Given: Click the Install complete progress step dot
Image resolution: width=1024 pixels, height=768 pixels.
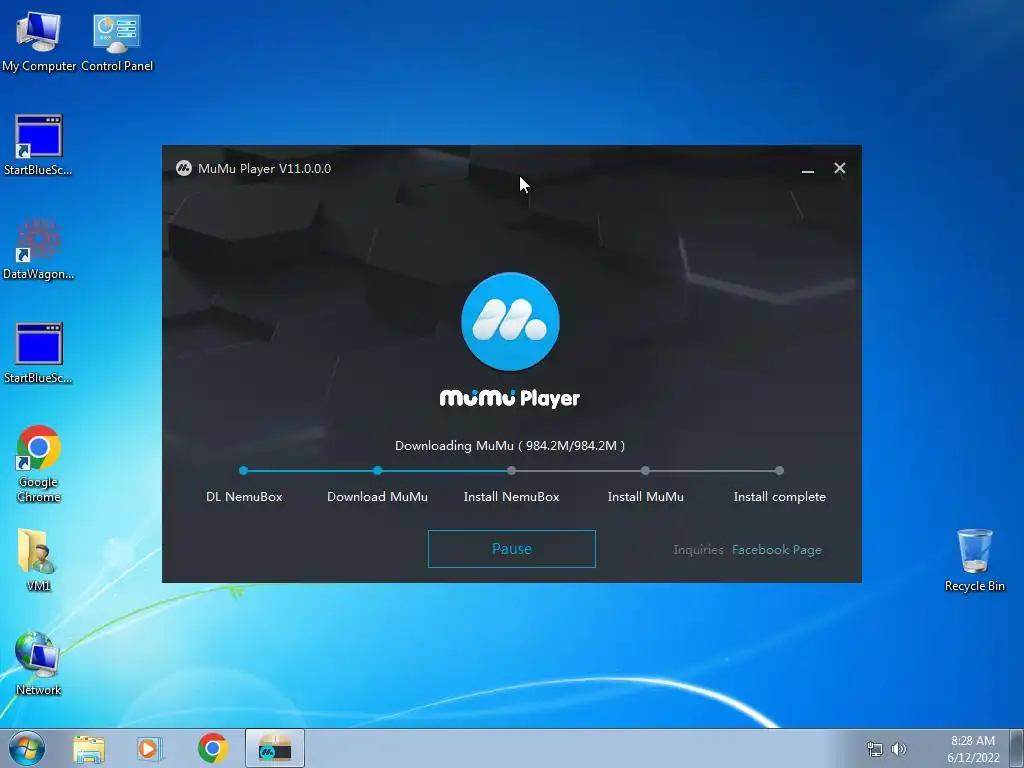Looking at the screenshot, I should click(779, 470).
